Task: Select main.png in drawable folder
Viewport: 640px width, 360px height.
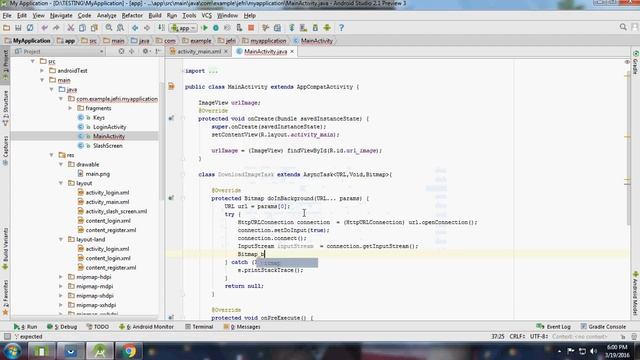Action: coord(97,174)
